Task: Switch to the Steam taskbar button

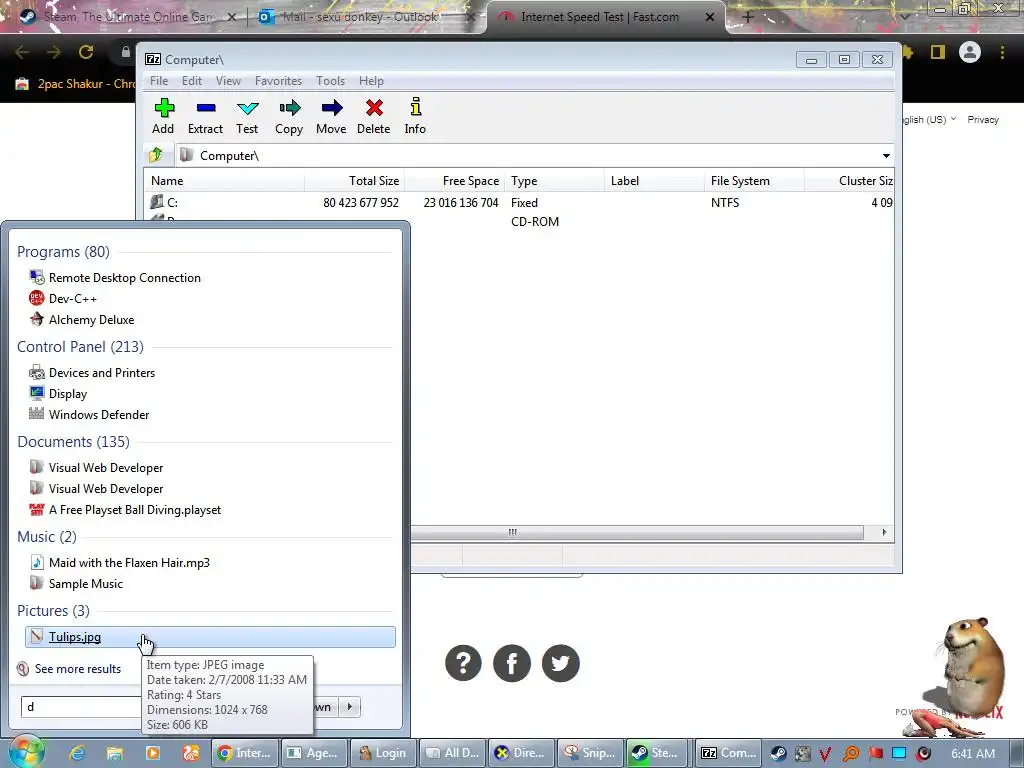Action: pyautogui.click(x=658, y=753)
